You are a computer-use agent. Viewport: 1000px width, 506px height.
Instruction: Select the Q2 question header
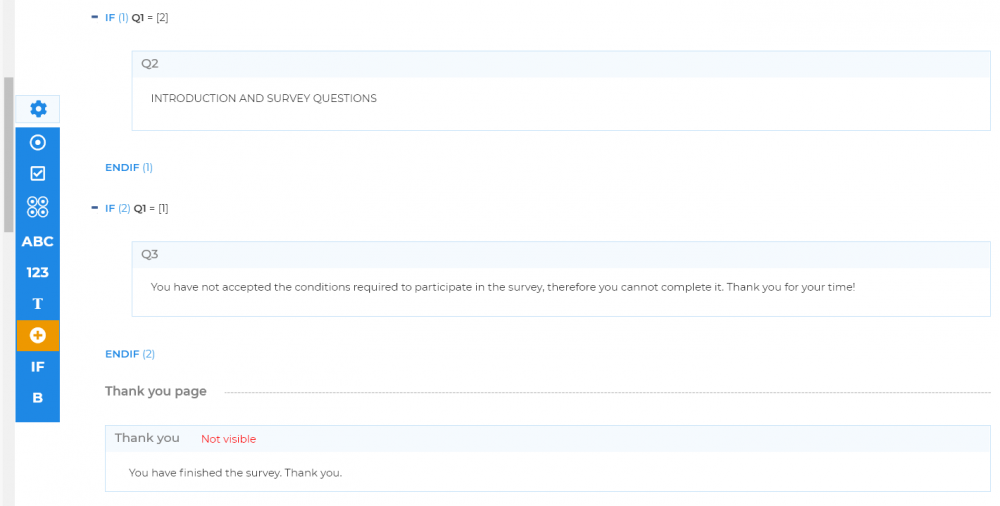tap(561, 64)
